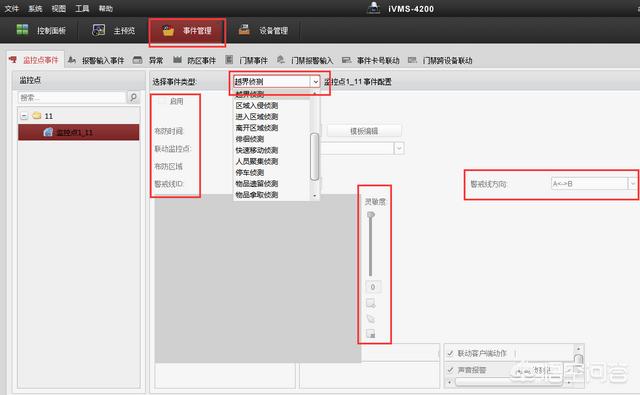Select the 防区事件 sub-tab label
The image size is (640, 395).
[201, 61]
